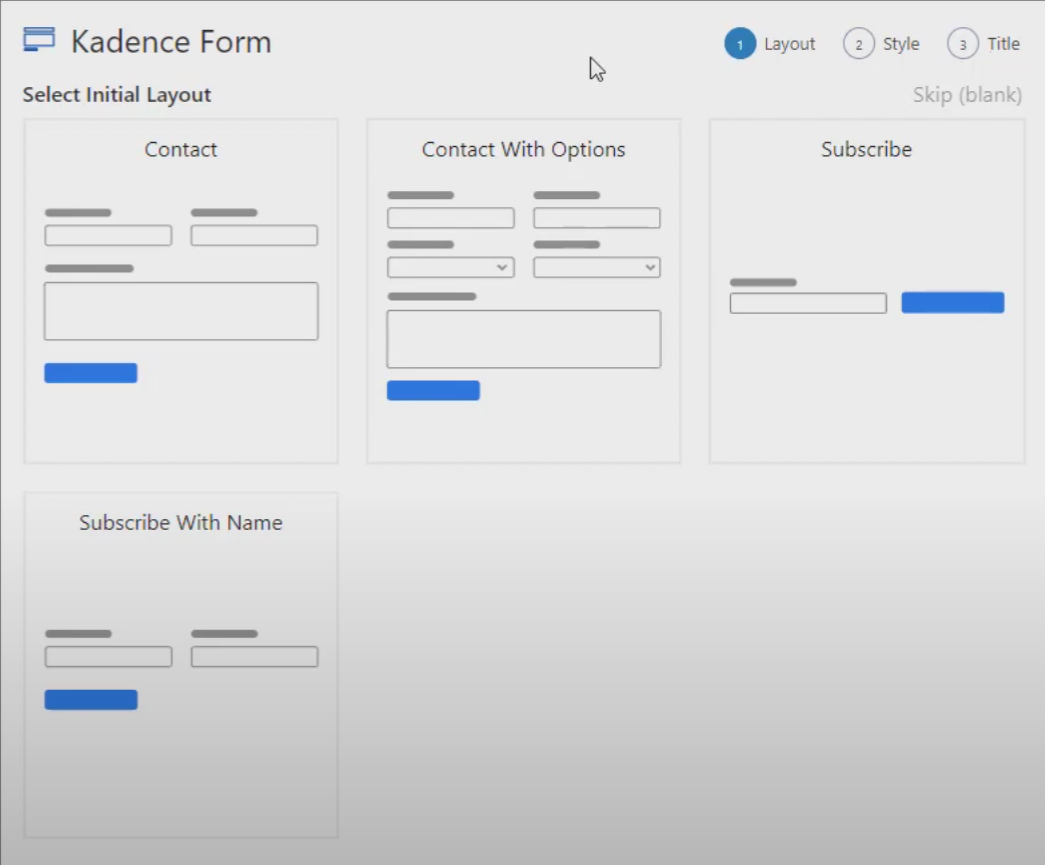Click the numbered circle for step 2
This screenshot has width=1045, height=865.
858,43
